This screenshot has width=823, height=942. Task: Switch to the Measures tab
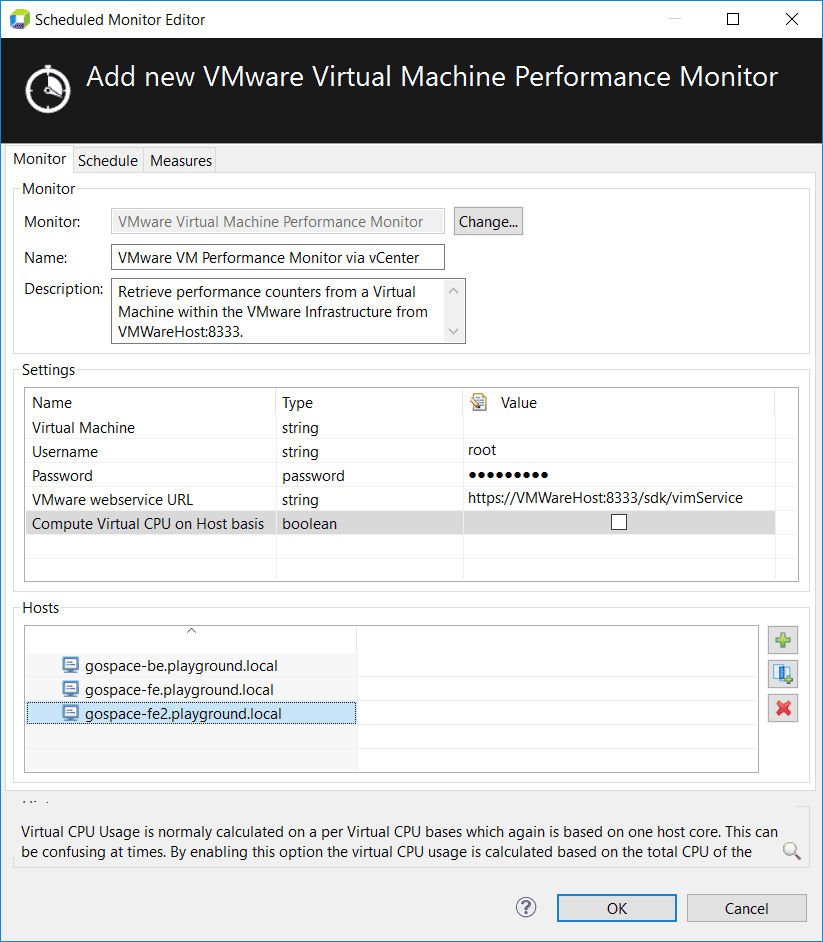181,160
